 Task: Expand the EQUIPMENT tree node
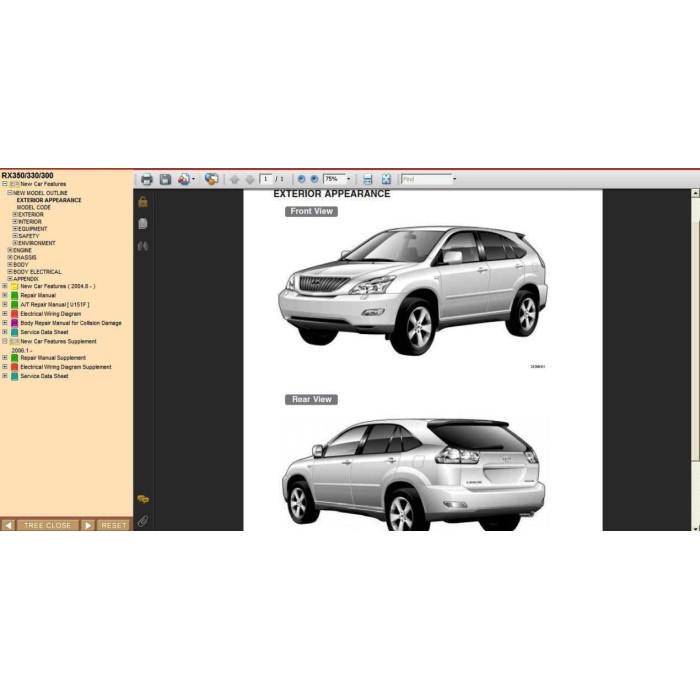pyautogui.click(x=15, y=229)
